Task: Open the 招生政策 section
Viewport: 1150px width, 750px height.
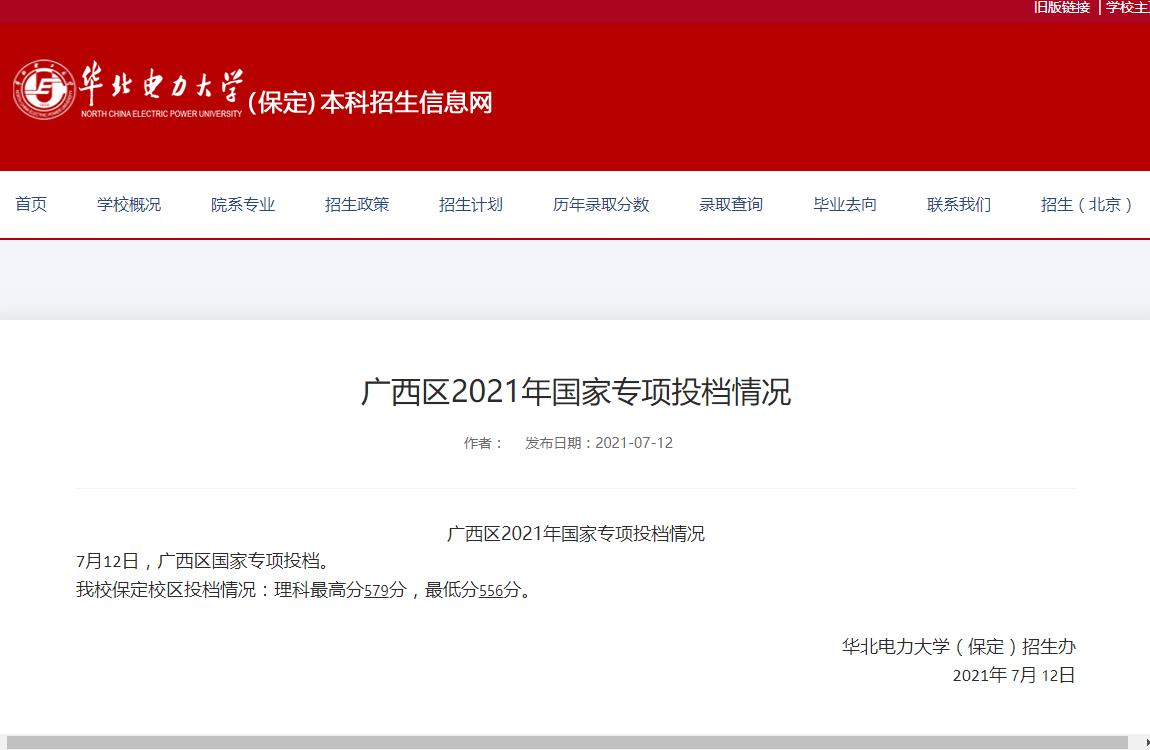Action: (x=357, y=204)
